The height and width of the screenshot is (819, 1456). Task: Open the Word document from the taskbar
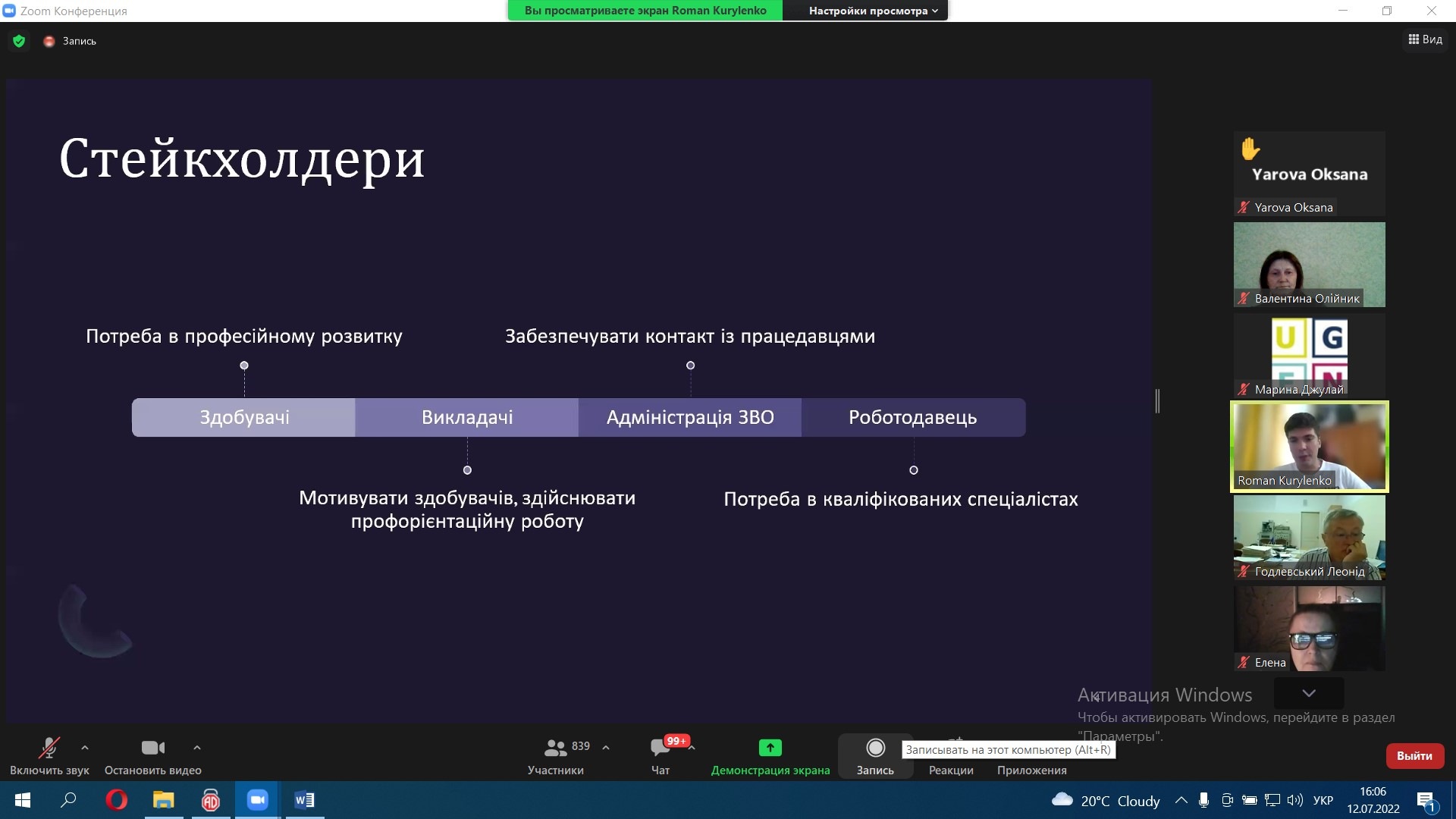pos(304,800)
